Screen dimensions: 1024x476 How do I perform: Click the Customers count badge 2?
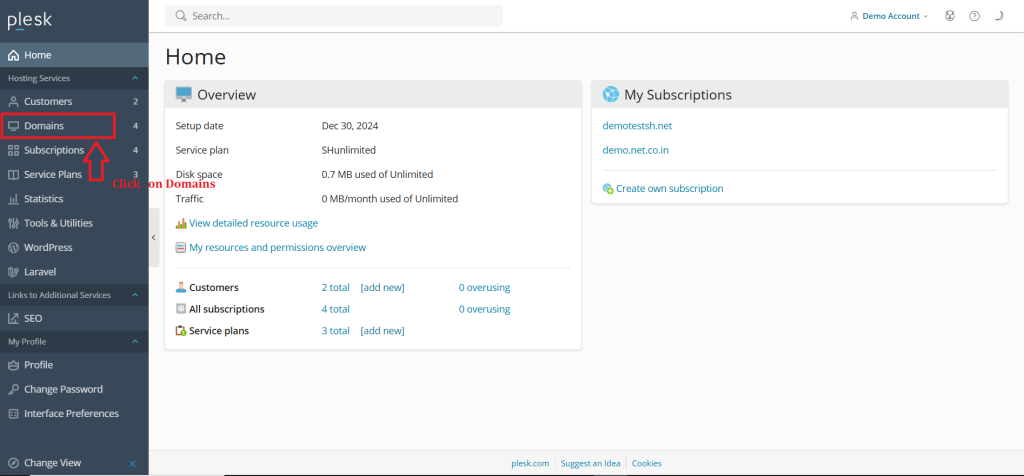coord(135,102)
